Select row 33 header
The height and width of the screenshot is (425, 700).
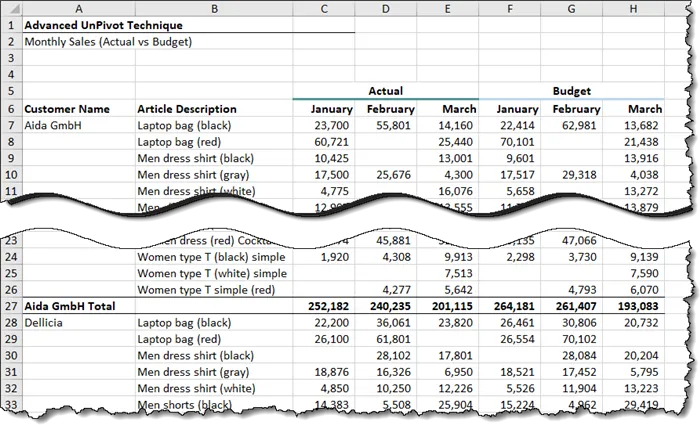tap(10, 405)
